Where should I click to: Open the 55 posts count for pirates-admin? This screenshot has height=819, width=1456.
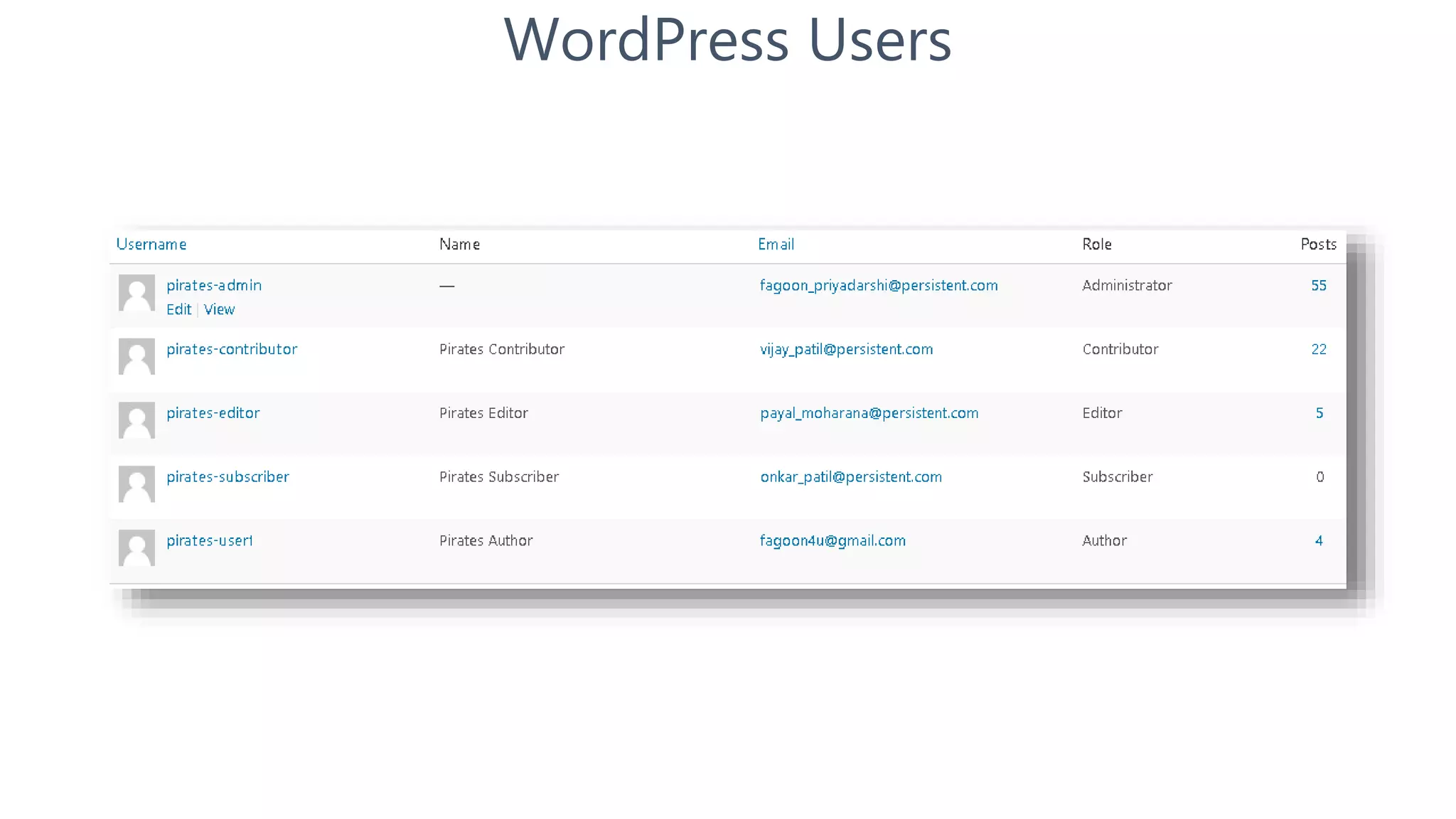tap(1319, 286)
